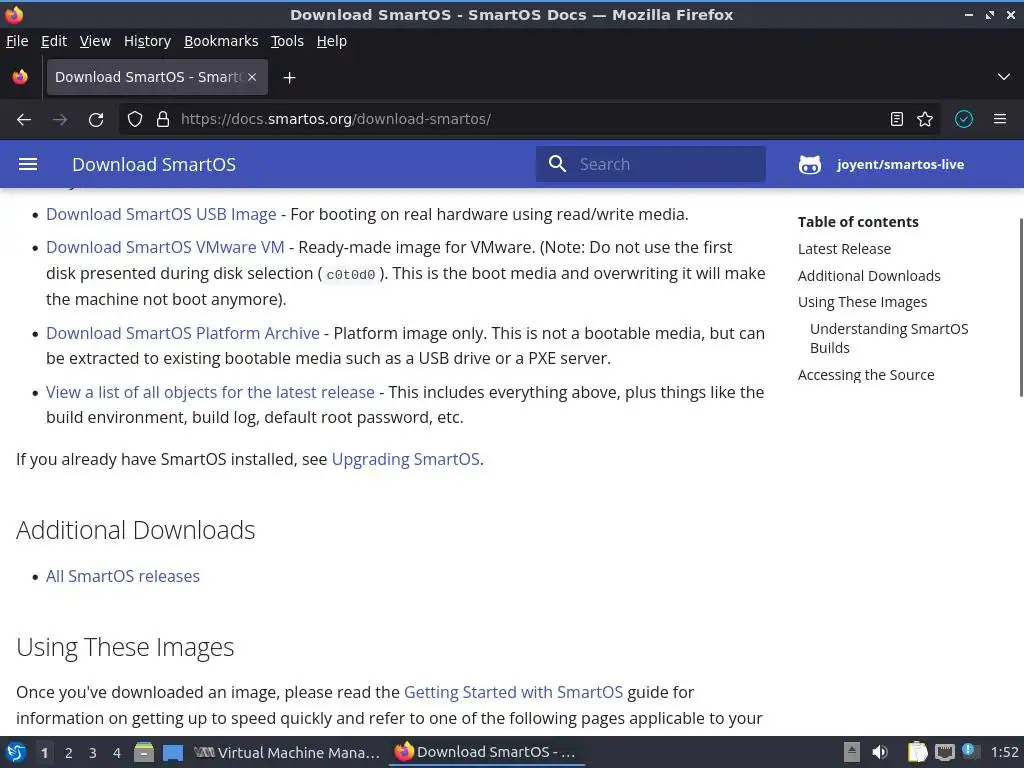Open the desktop start menu icon
The image size is (1024, 768).
point(16,752)
